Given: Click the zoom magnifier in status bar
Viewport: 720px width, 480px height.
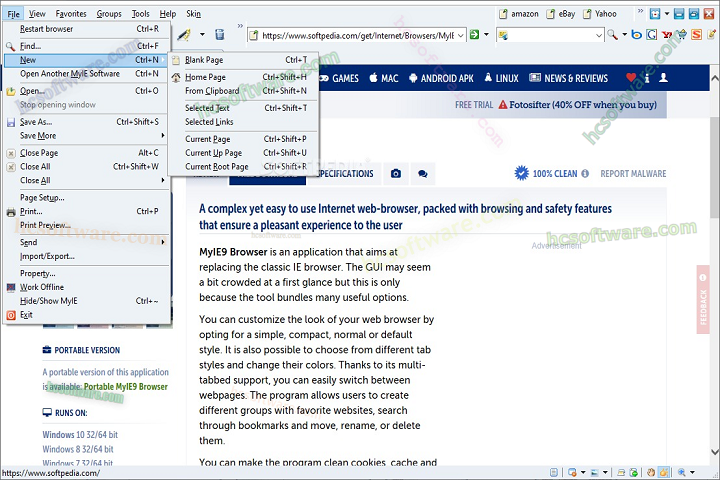Looking at the screenshot, I should (682, 472).
